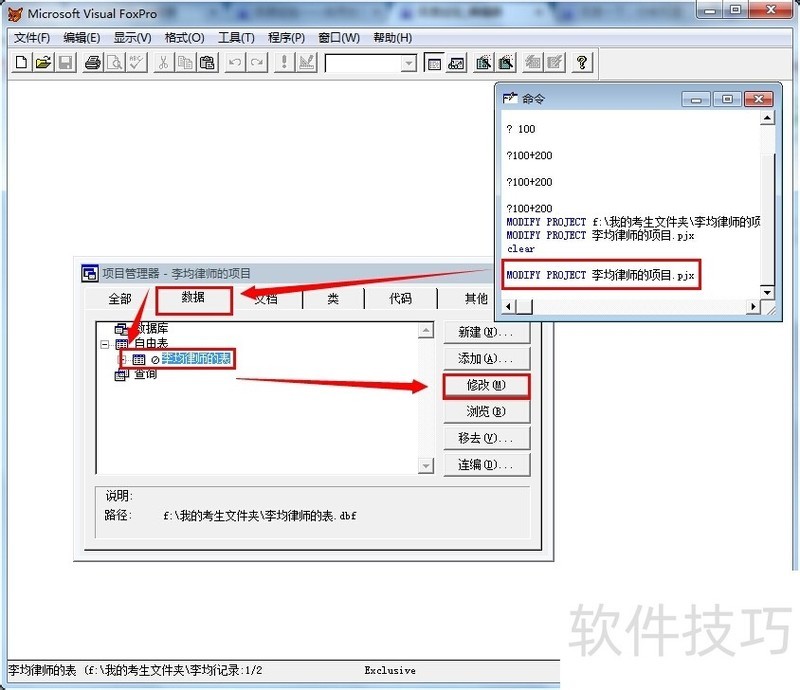Switch to the 代码 tab in Project Manager
The image size is (800, 690).
pos(401,299)
